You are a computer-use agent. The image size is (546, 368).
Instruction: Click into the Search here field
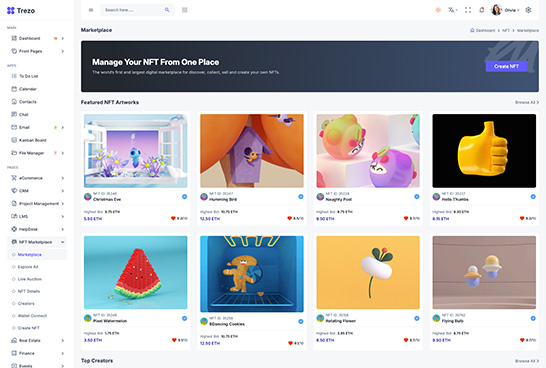133,10
